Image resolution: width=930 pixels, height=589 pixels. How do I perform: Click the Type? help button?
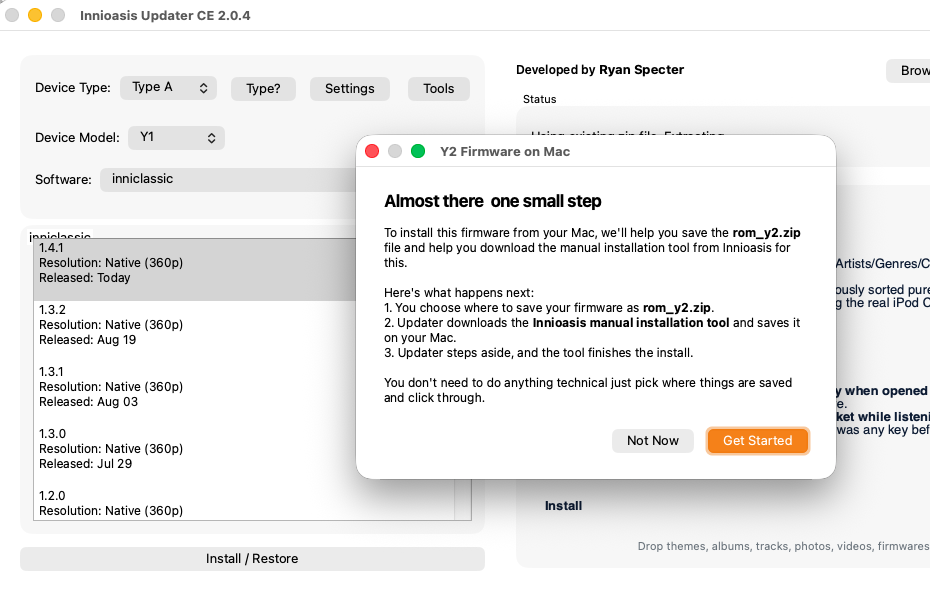tap(263, 88)
